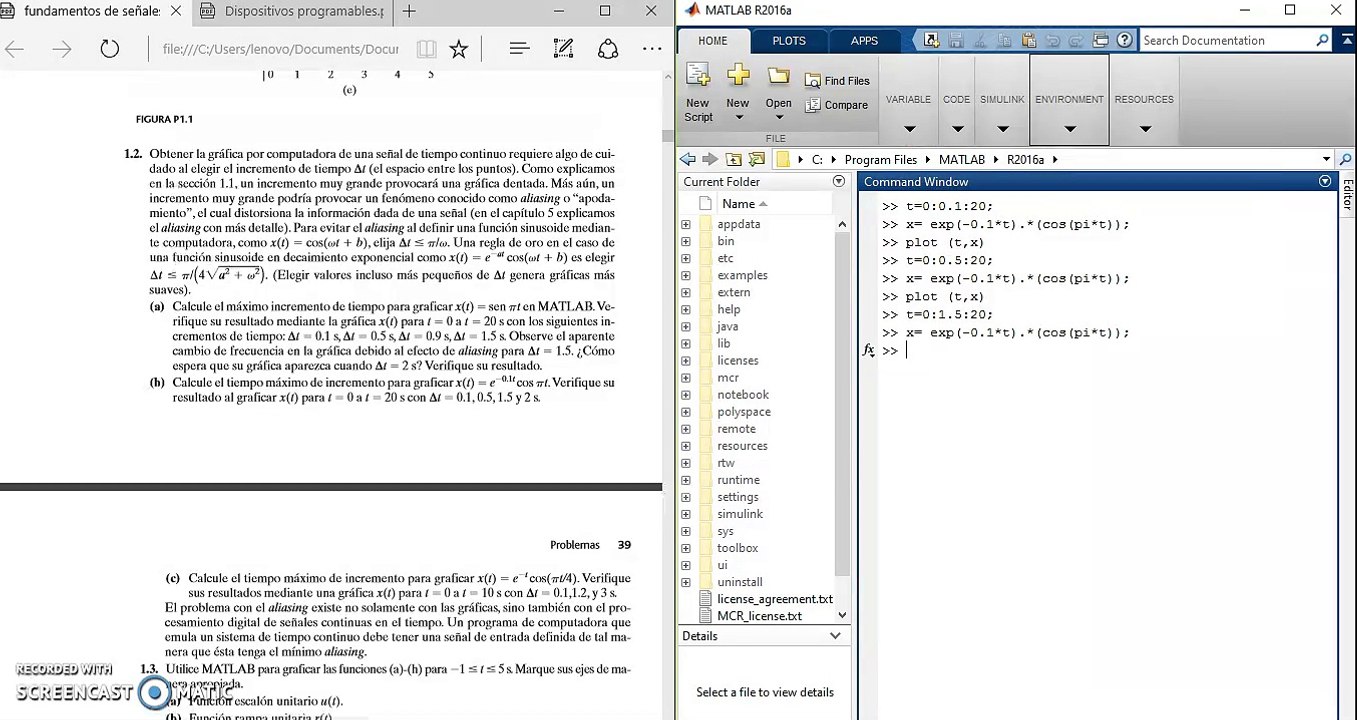Screen dimensions: 1357x720
Task: Click the Paste clipboard icon in MATLAB toolbar
Action: [1028, 40]
